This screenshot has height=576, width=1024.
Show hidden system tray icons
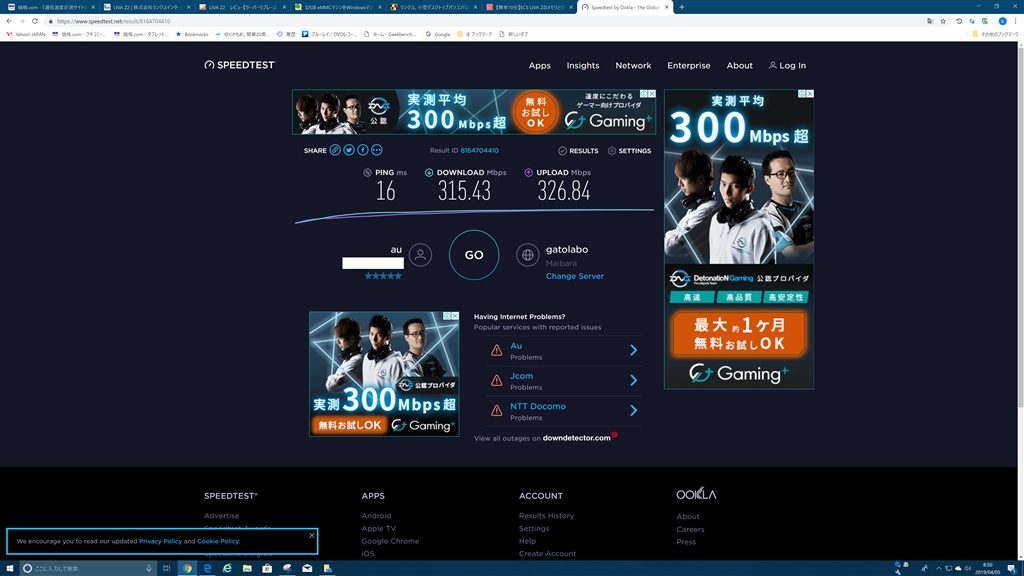click(939, 568)
